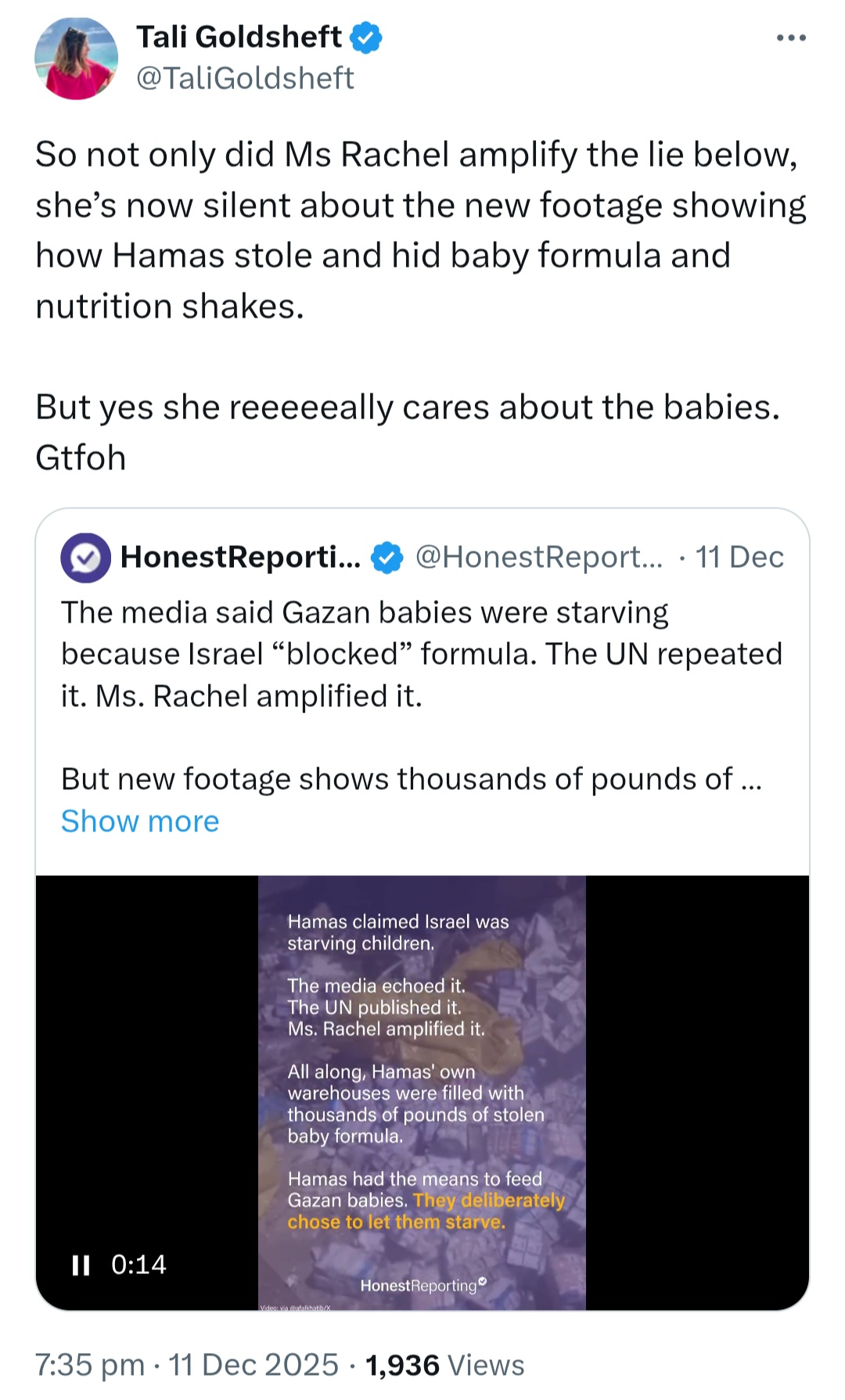Click Tali Goldsheft's blue verified badge
The image size is (845, 1400).
pyautogui.click(x=365, y=37)
